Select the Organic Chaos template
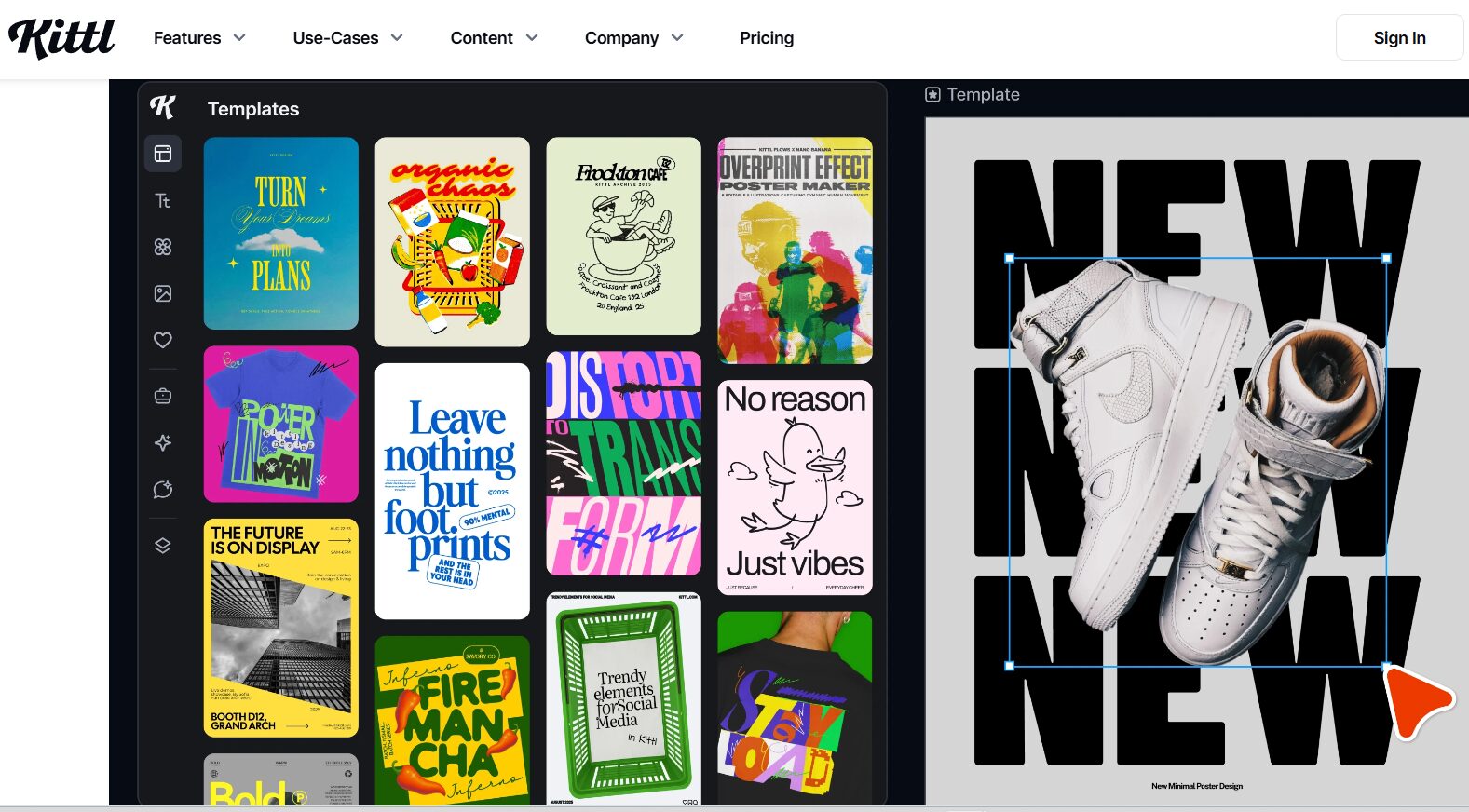 coord(453,242)
